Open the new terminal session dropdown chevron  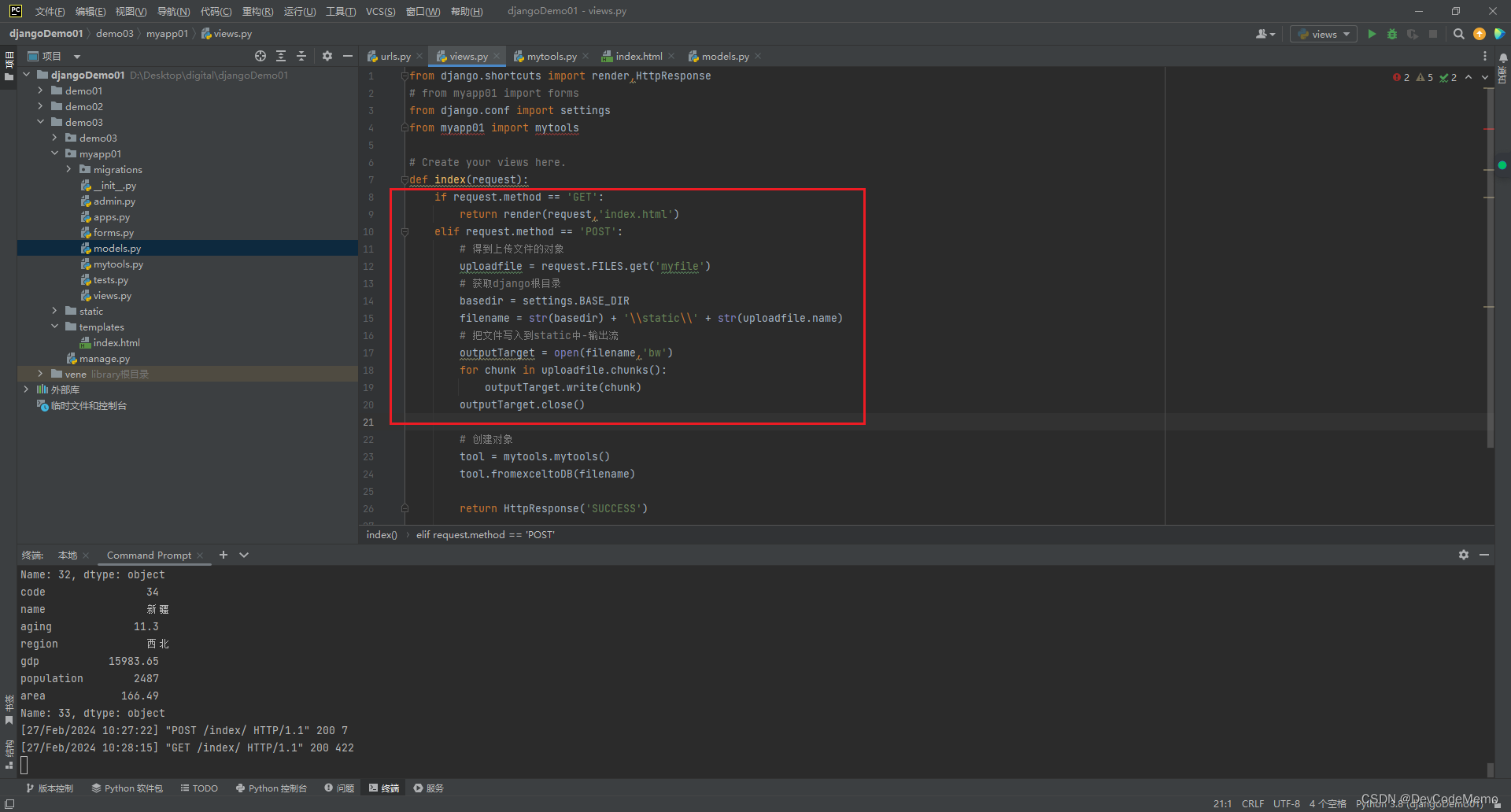tap(243, 555)
